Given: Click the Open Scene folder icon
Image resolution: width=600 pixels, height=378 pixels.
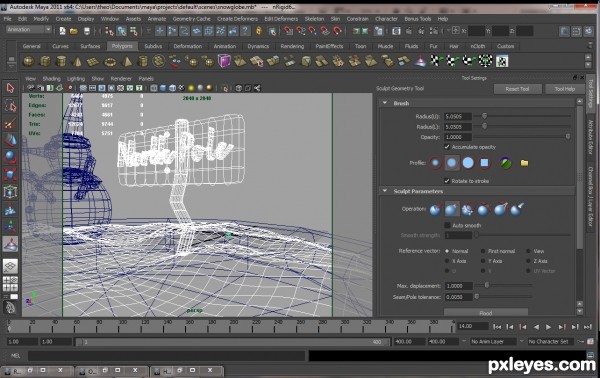Looking at the screenshot, I should pos(74,31).
